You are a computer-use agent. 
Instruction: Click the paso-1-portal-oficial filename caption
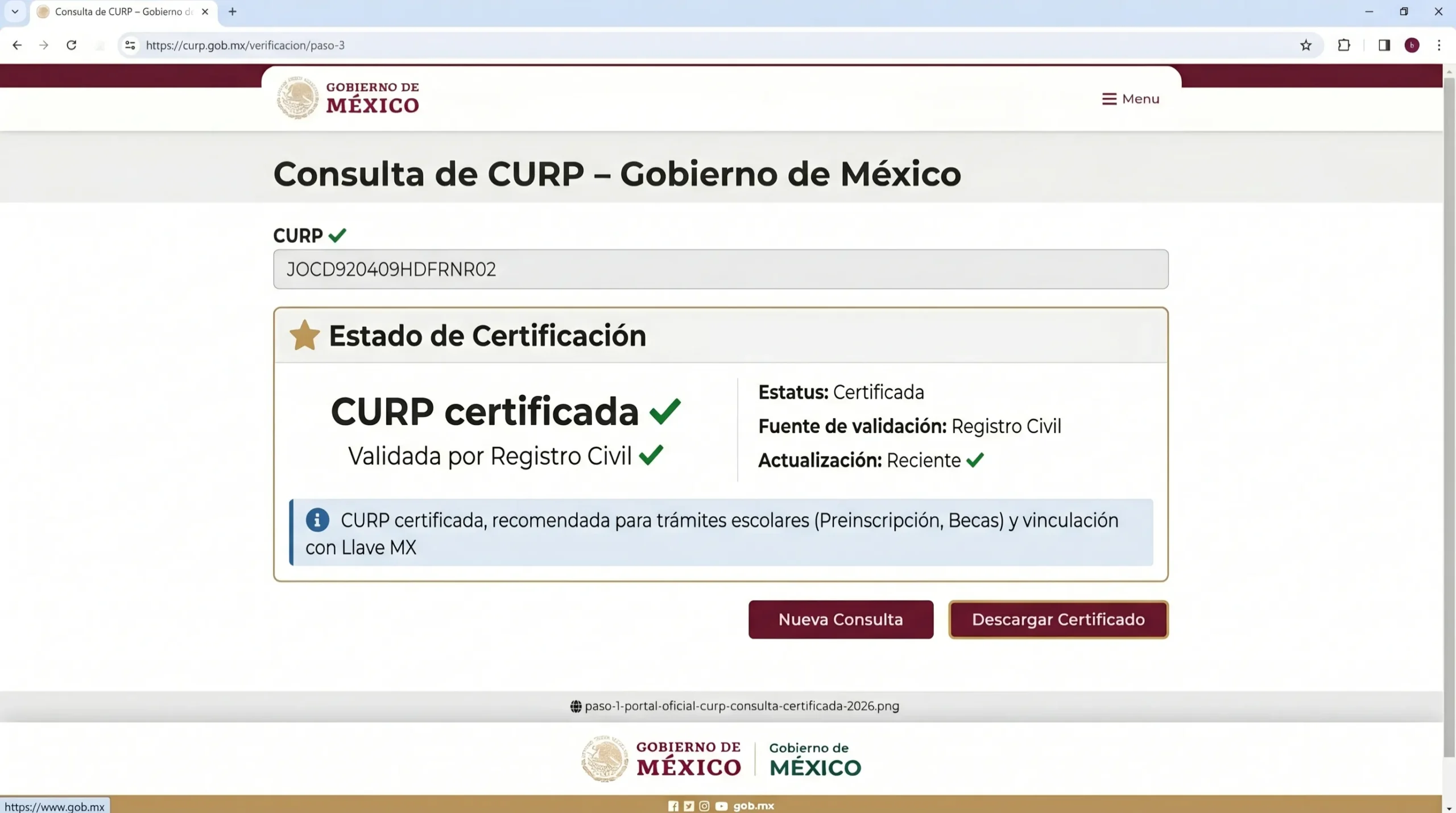tap(742, 706)
